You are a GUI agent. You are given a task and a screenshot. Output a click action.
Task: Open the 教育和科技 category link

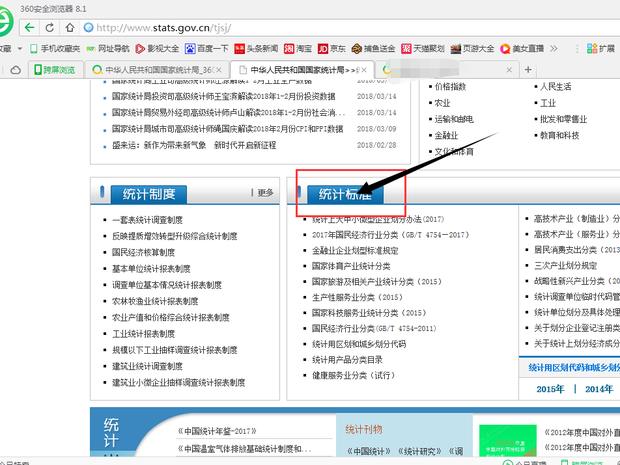click(x=560, y=135)
